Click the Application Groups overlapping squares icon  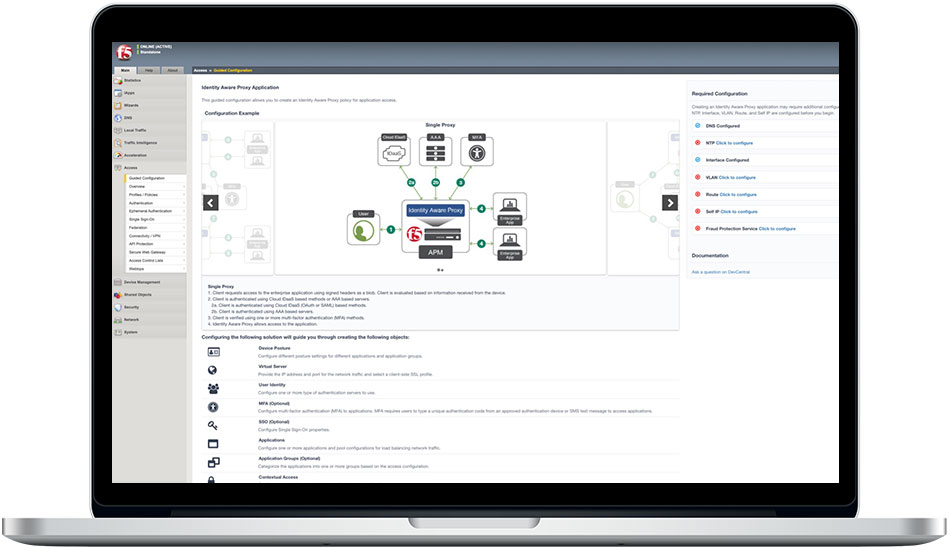tap(213, 463)
